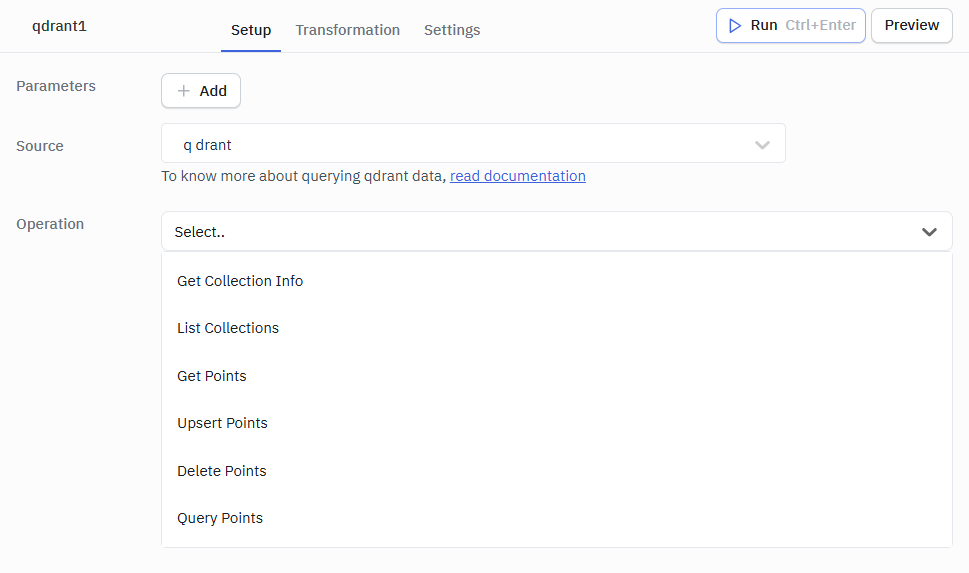Viewport: 969px width, 573px height.
Task: Click the Parameters label
Action: 56,86
